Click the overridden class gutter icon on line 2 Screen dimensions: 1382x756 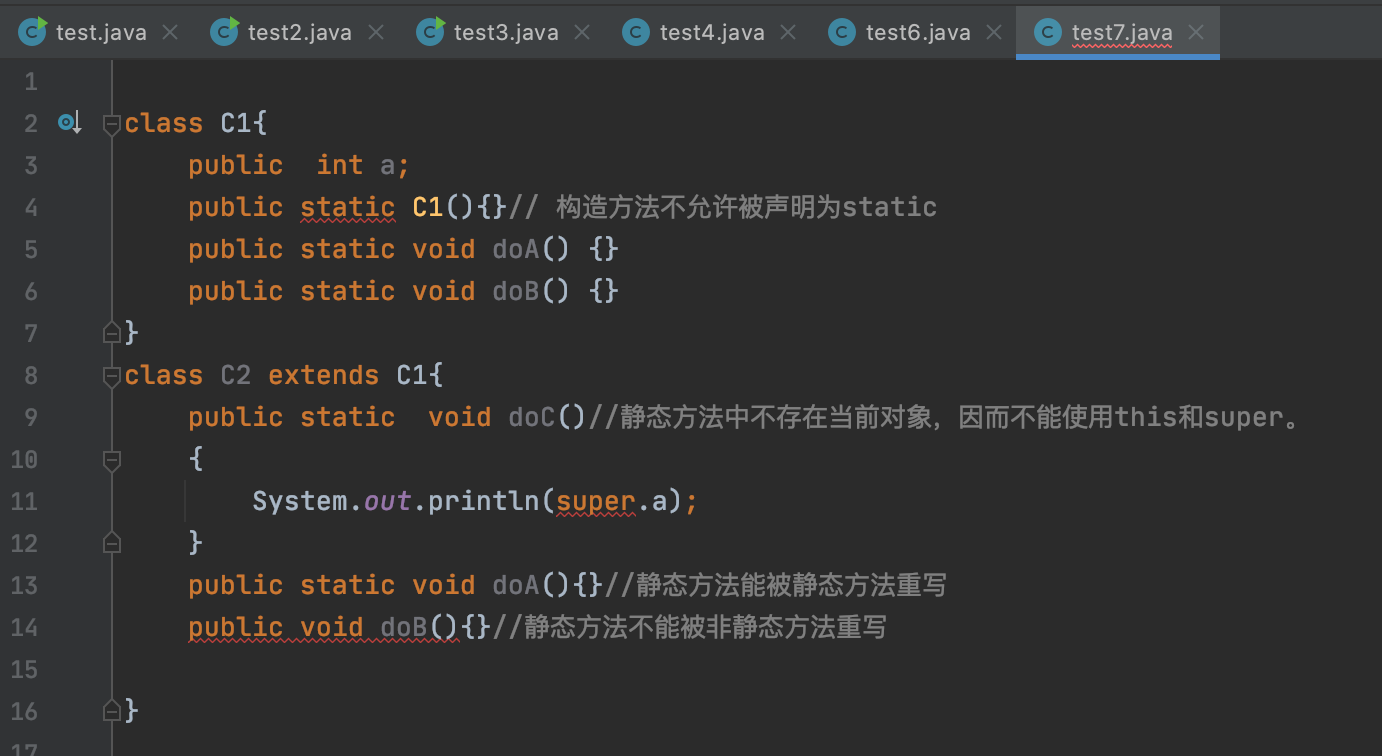coord(68,123)
